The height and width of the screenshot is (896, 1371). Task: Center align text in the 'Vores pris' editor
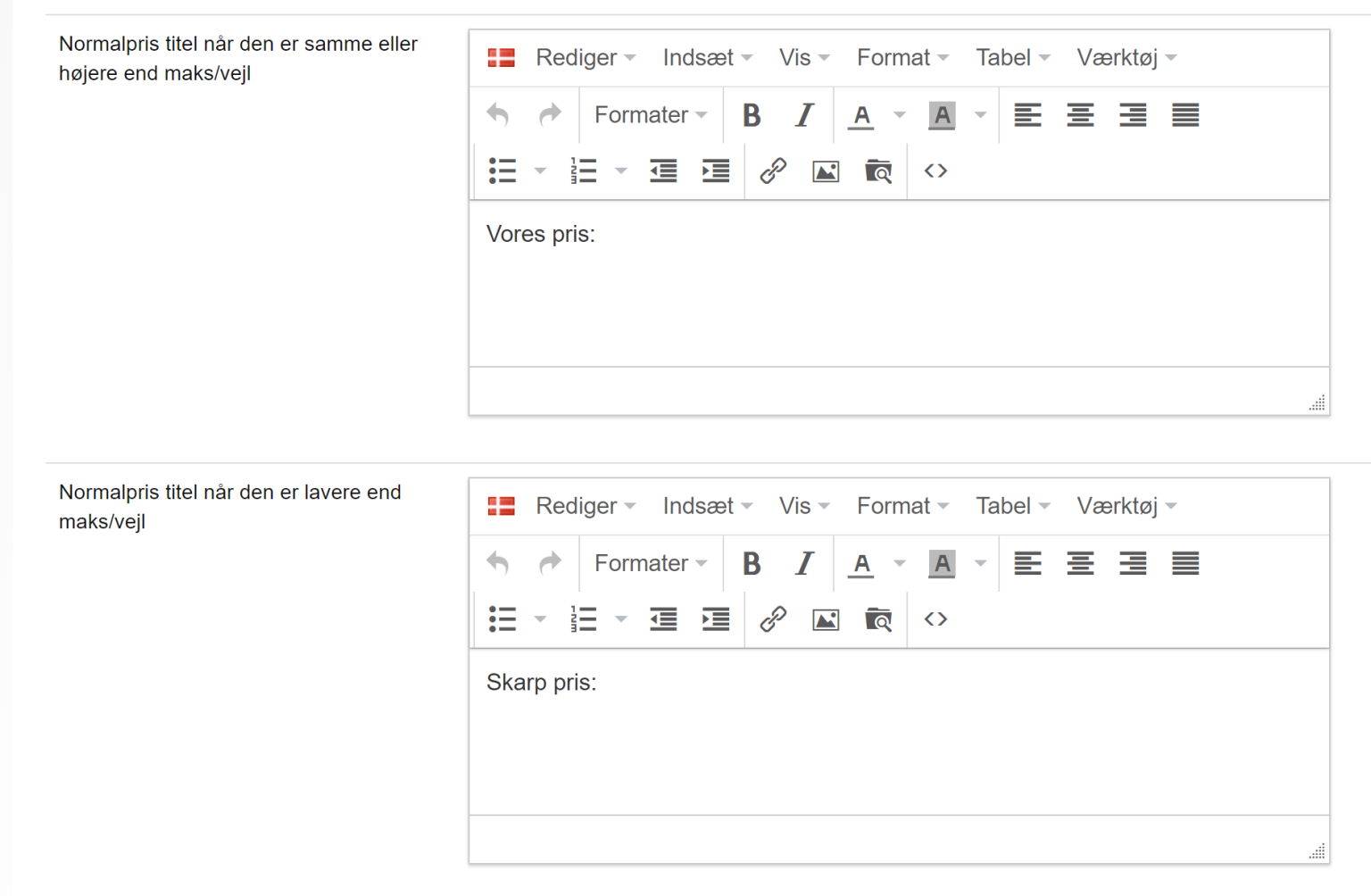click(x=1080, y=115)
